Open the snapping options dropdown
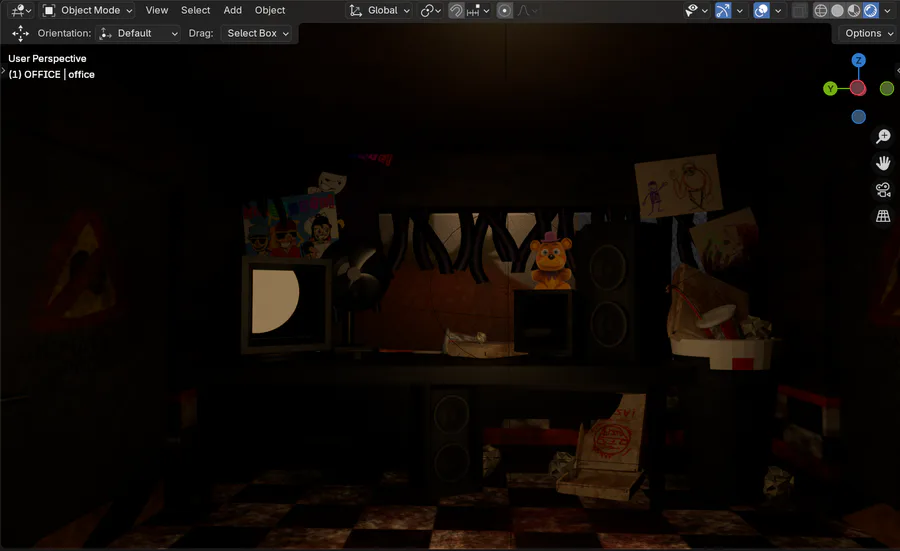900x551 pixels. (478, 10)
